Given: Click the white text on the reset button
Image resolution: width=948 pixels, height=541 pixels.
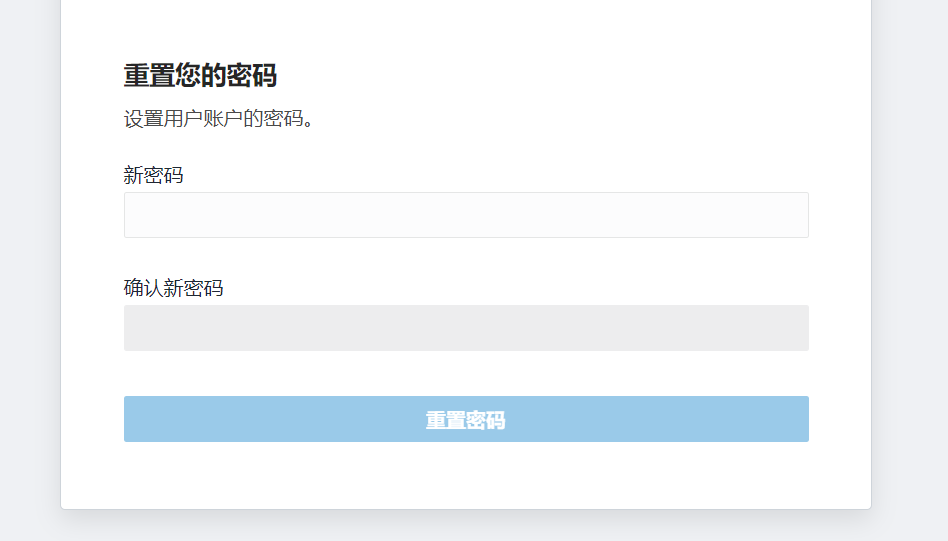Looking at the screenshot, I should (x=466, y=421).
